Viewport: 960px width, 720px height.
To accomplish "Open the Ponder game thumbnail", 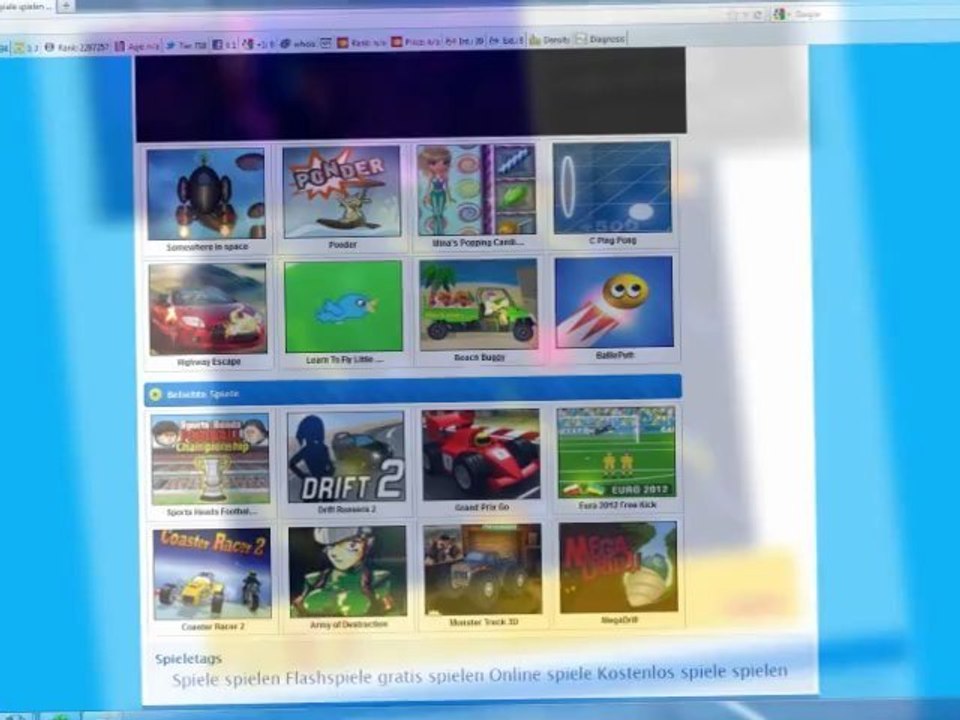I will (342, 192).
